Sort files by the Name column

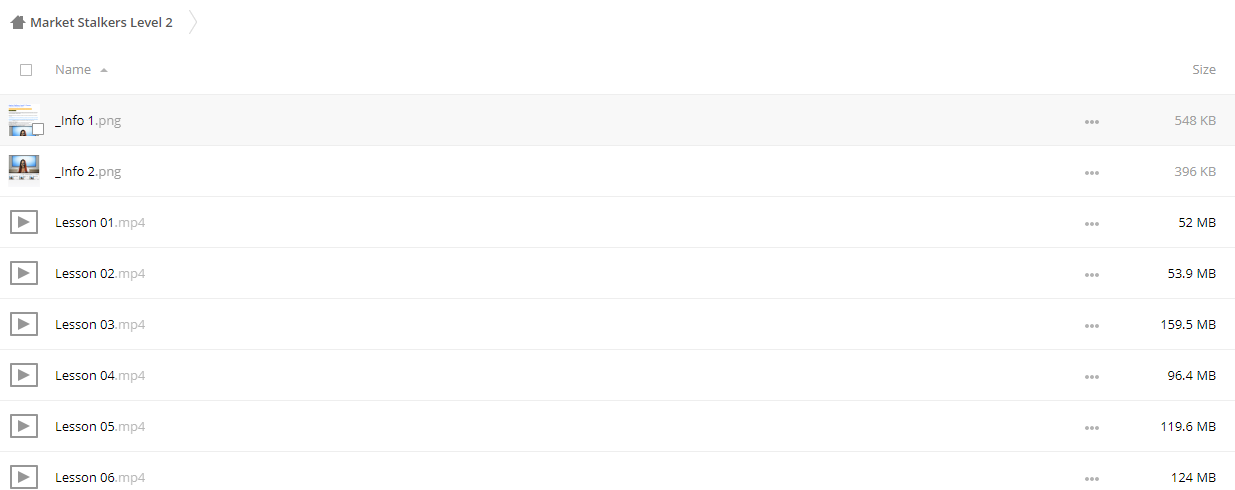tap(73, 70)
